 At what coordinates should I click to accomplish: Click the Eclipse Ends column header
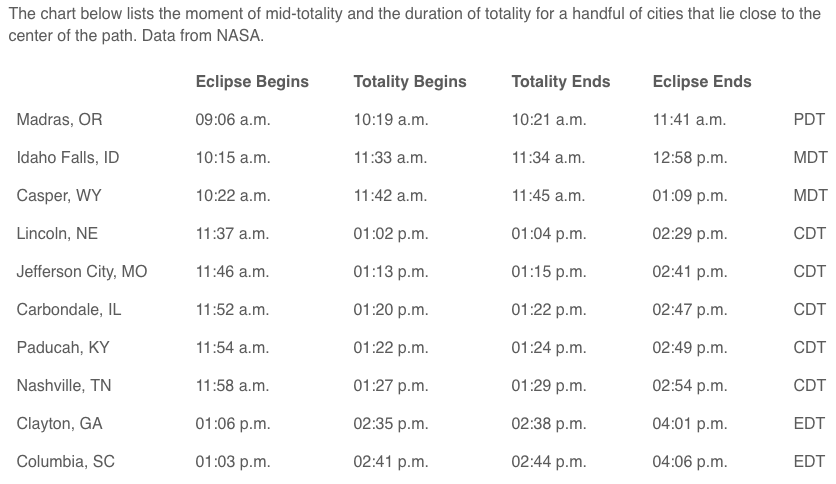coord(702,82)
